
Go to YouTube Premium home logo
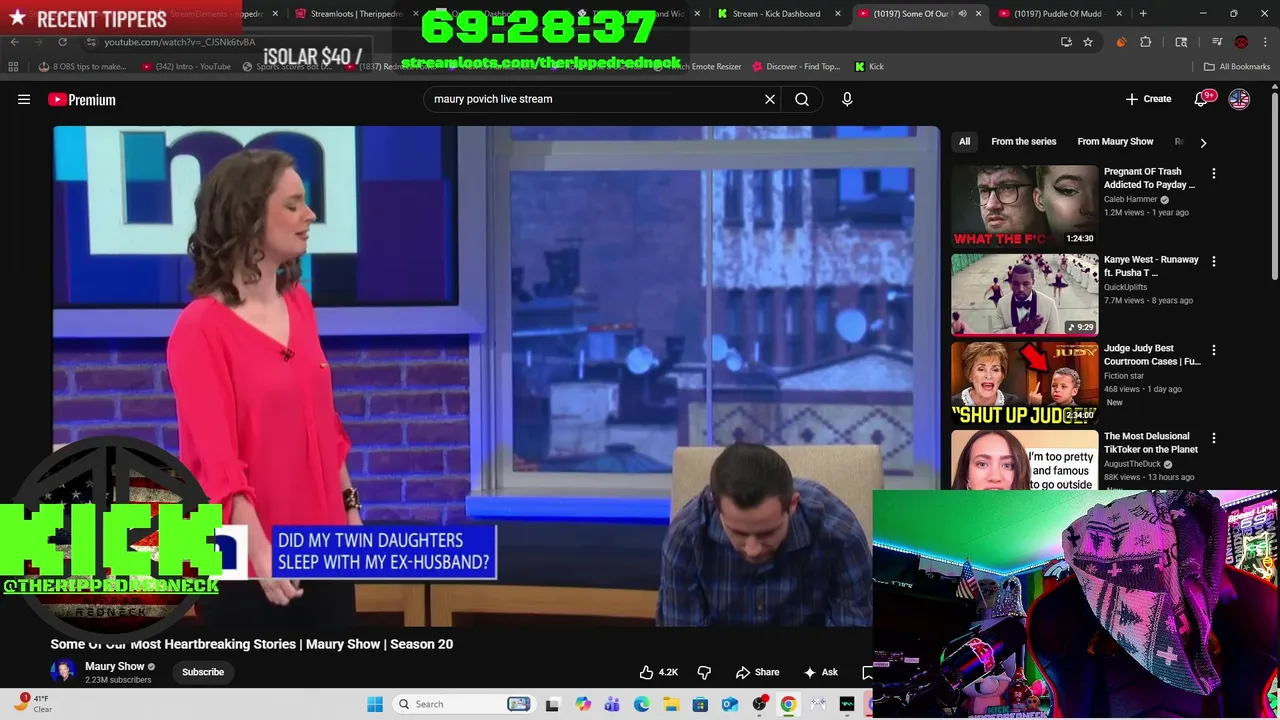[82, 99]
